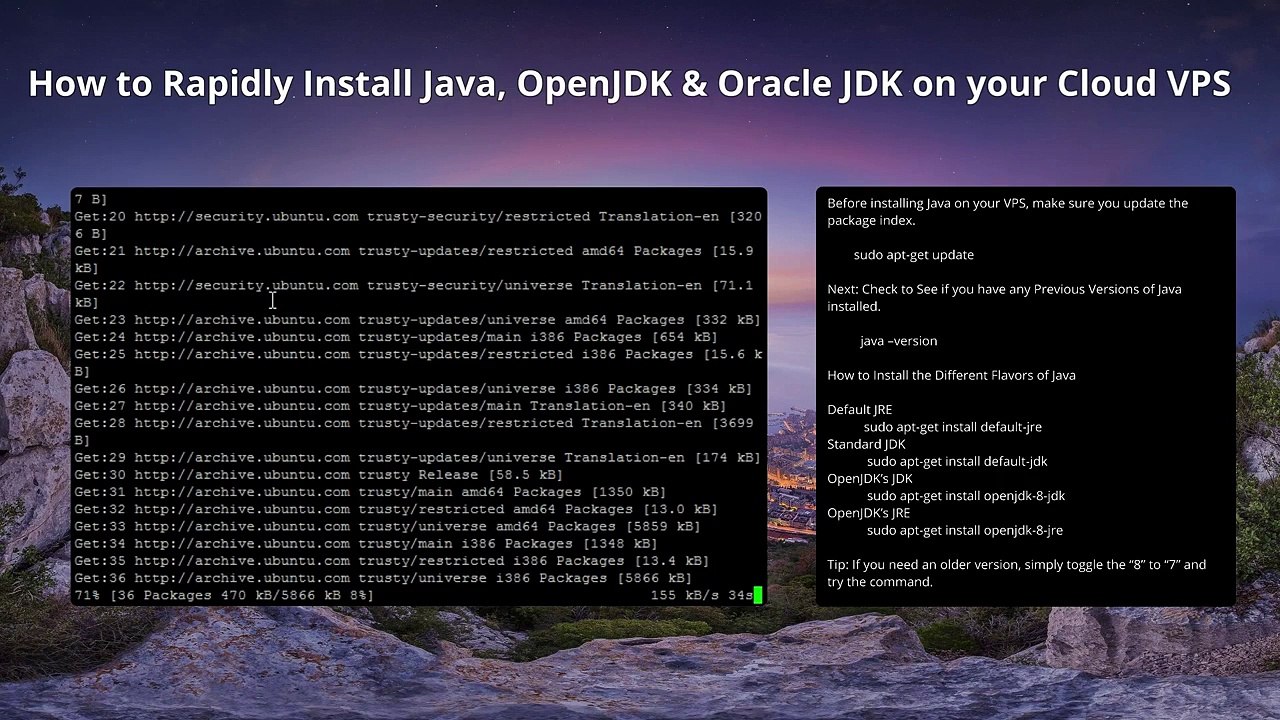Click 'How to Install the Different Flavors of Java'
This screenshot has height=720, width=1280.
click(x=951, y=375)
